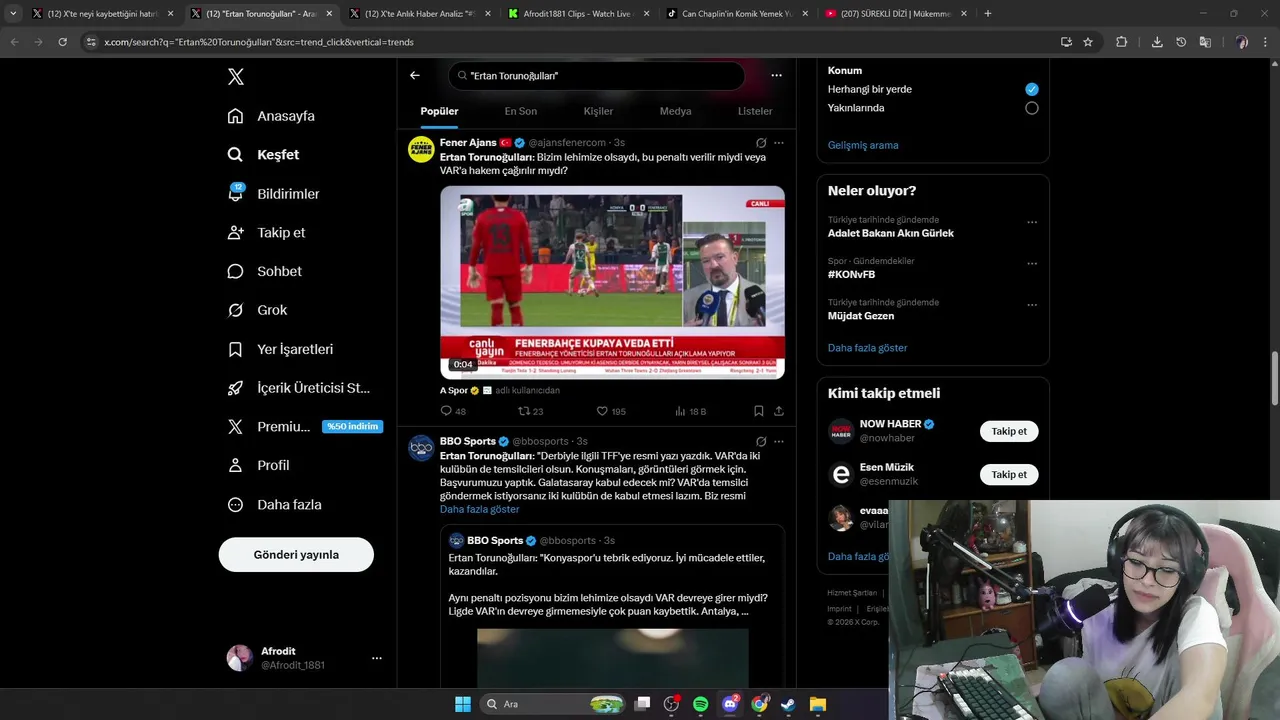The image size is (1280, 720).
Task: Open Chrome downloads
Action: coord(1157,42)
